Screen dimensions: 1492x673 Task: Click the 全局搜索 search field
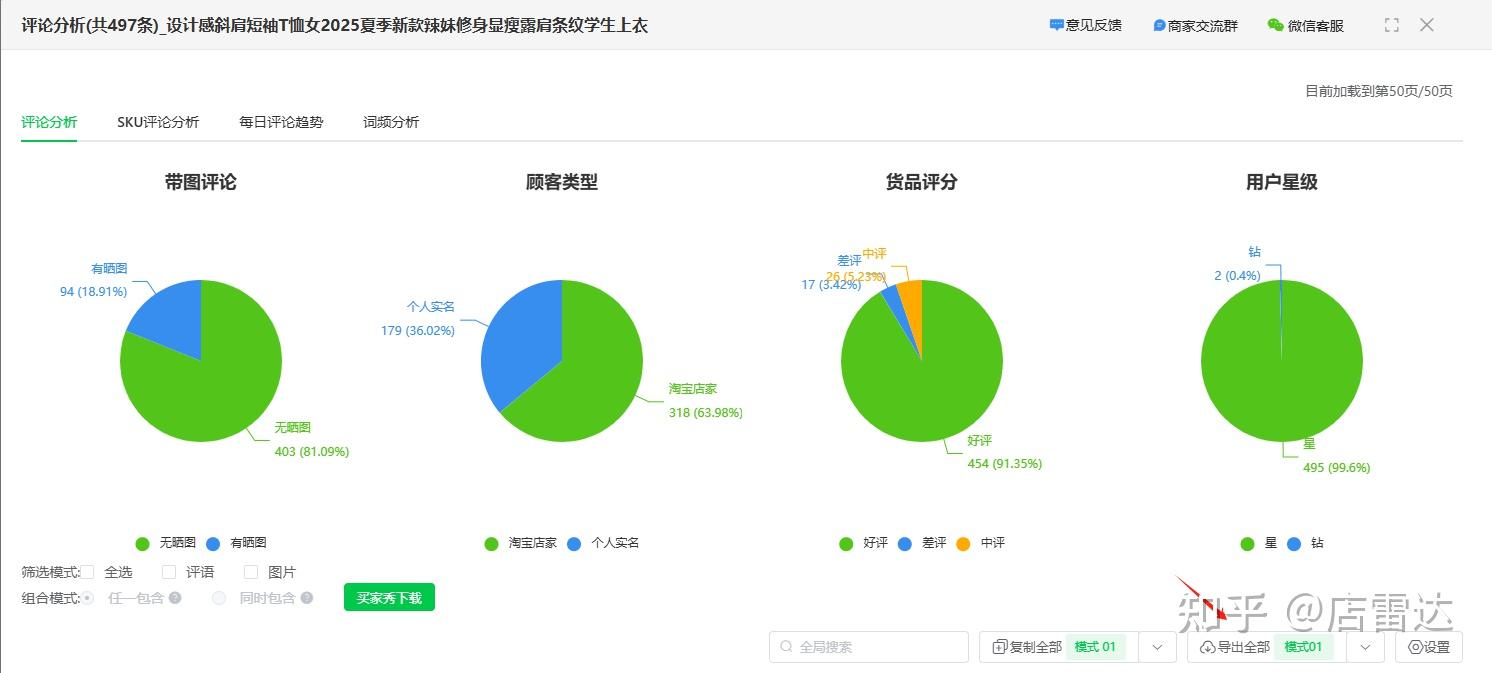[x=869, y=647]
